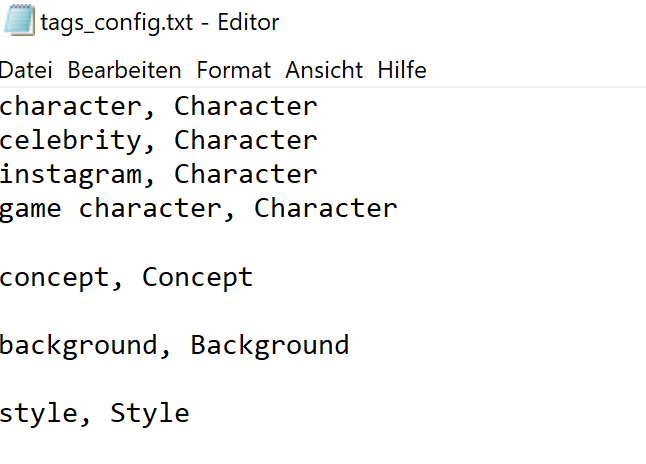646x464 pixels.
Task: Click "Character" on the game character line
Action: pyautogui.click(x=326, y=208)
